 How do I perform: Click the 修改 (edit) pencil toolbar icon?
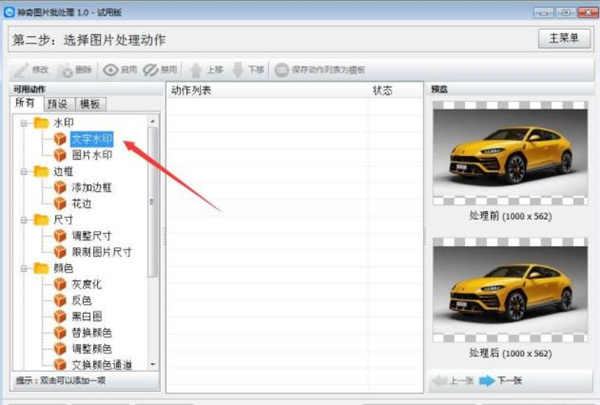22,70
